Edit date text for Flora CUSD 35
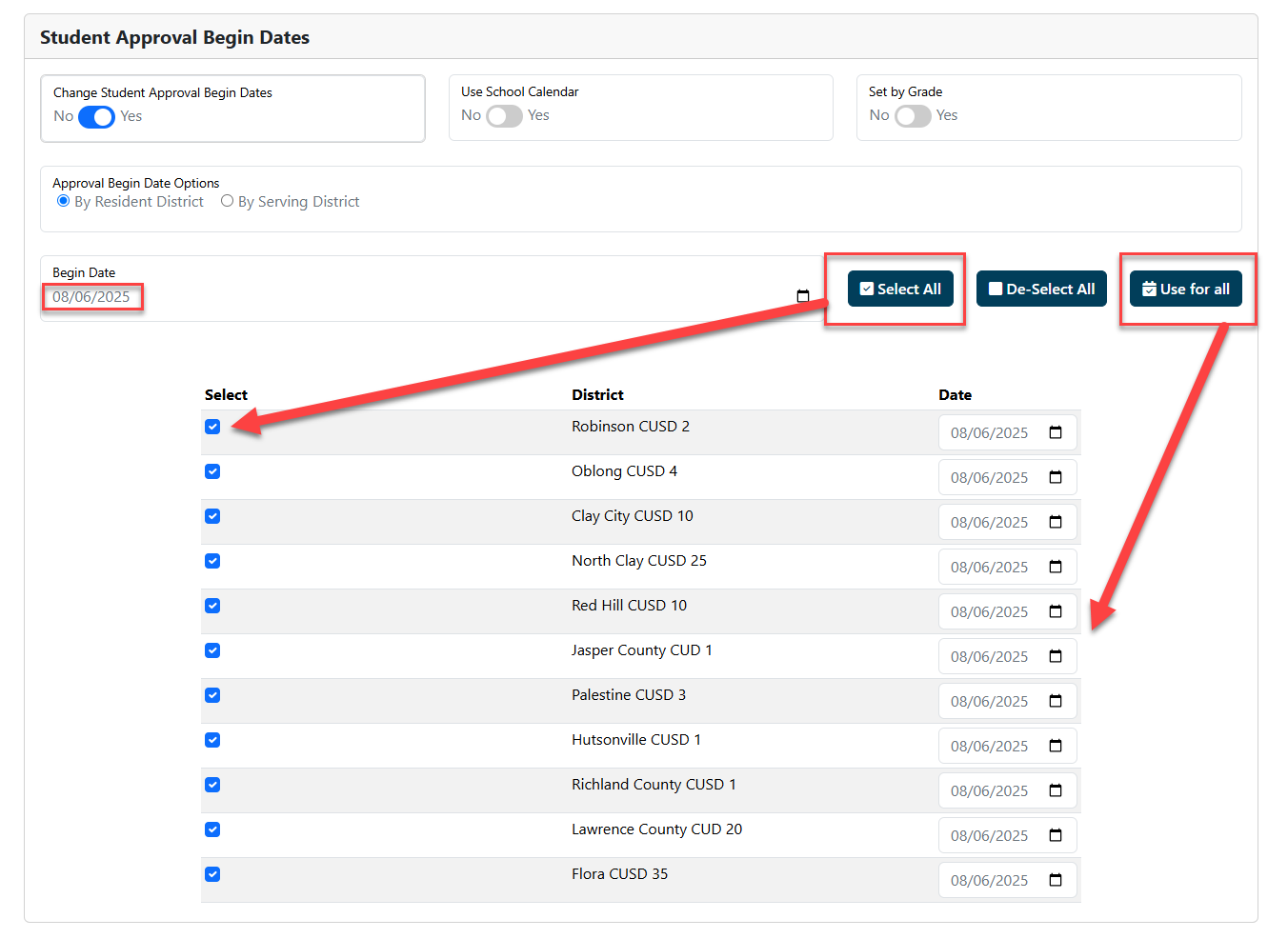 [x=989, y=880]
